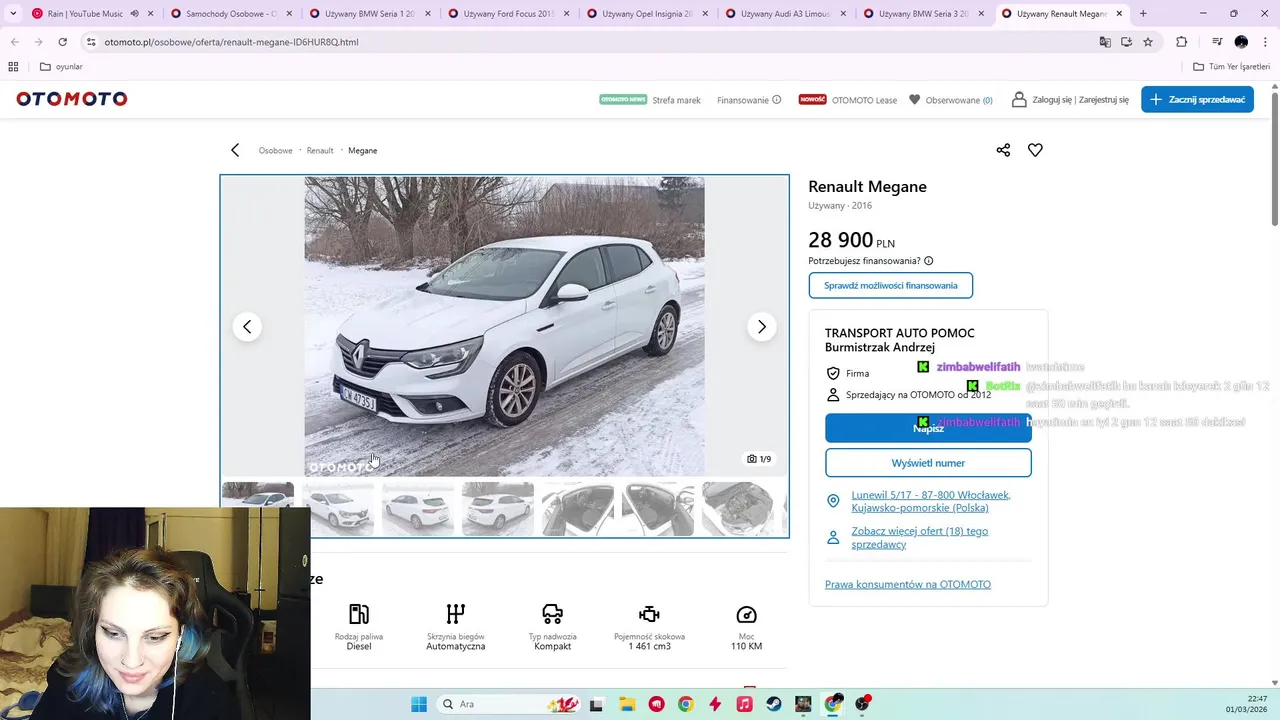Click the site information icon in address bar

point(91,42)
